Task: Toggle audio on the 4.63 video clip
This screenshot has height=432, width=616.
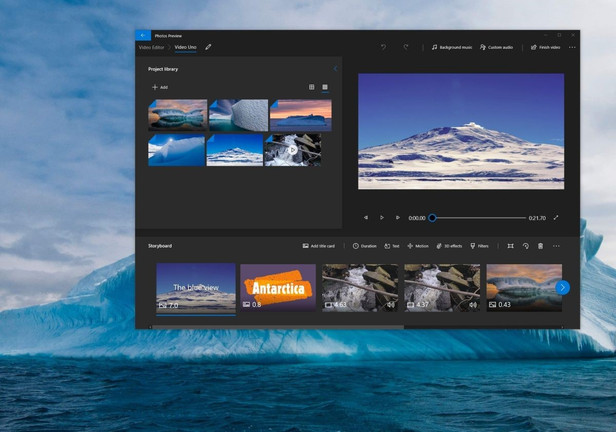Action: click(x=390, y=304)
